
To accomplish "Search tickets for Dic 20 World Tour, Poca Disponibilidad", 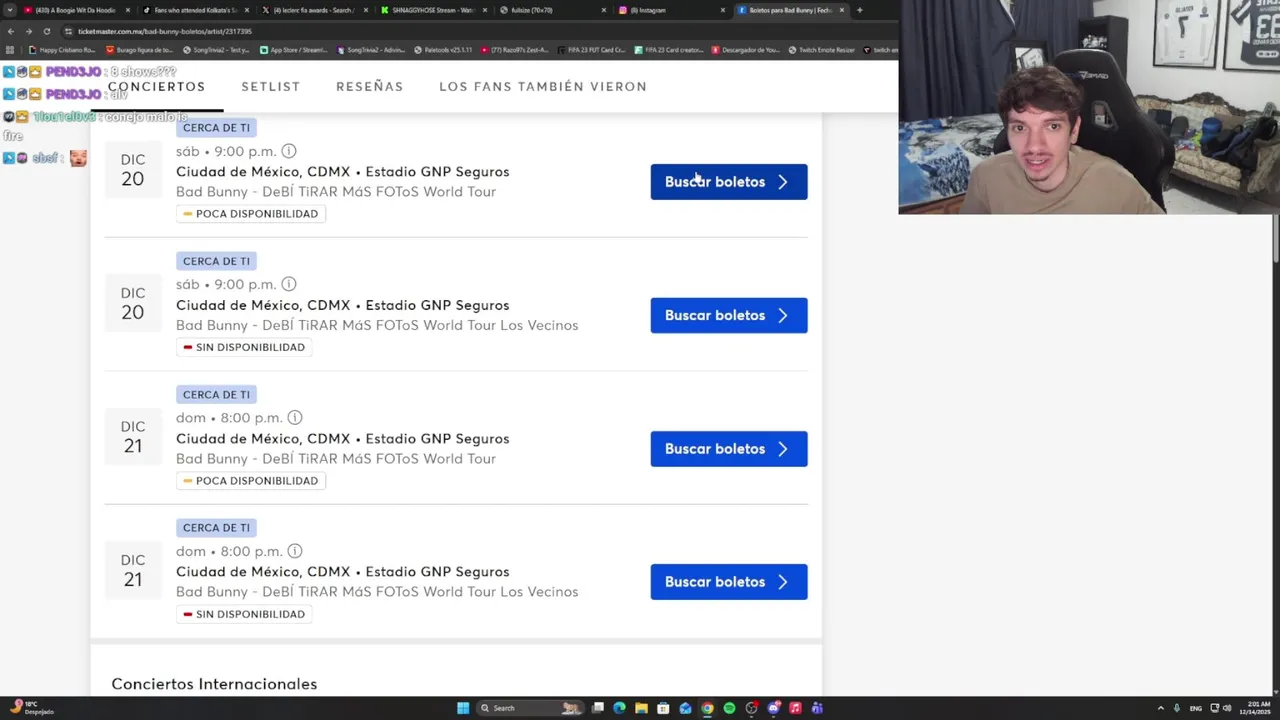I will pos(728,182).
